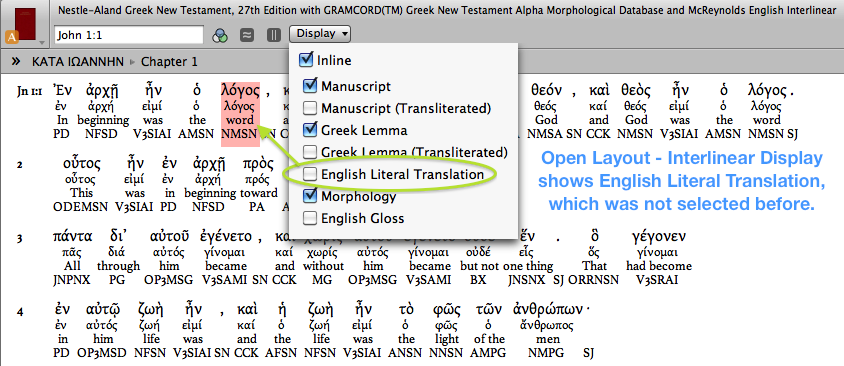Screen dimensions: 844x366
Task: Click the morphology code AMPG
Action: [489, 353]
